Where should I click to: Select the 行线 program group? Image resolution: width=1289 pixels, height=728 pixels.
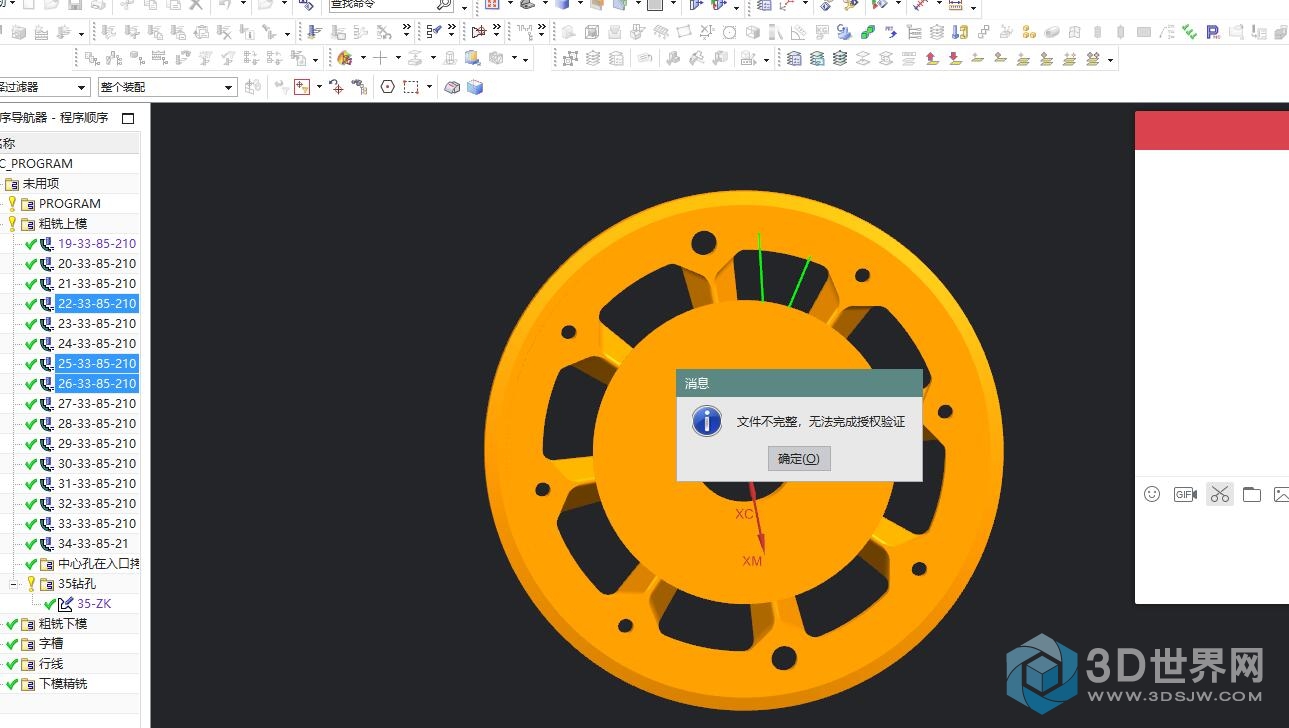51,664
